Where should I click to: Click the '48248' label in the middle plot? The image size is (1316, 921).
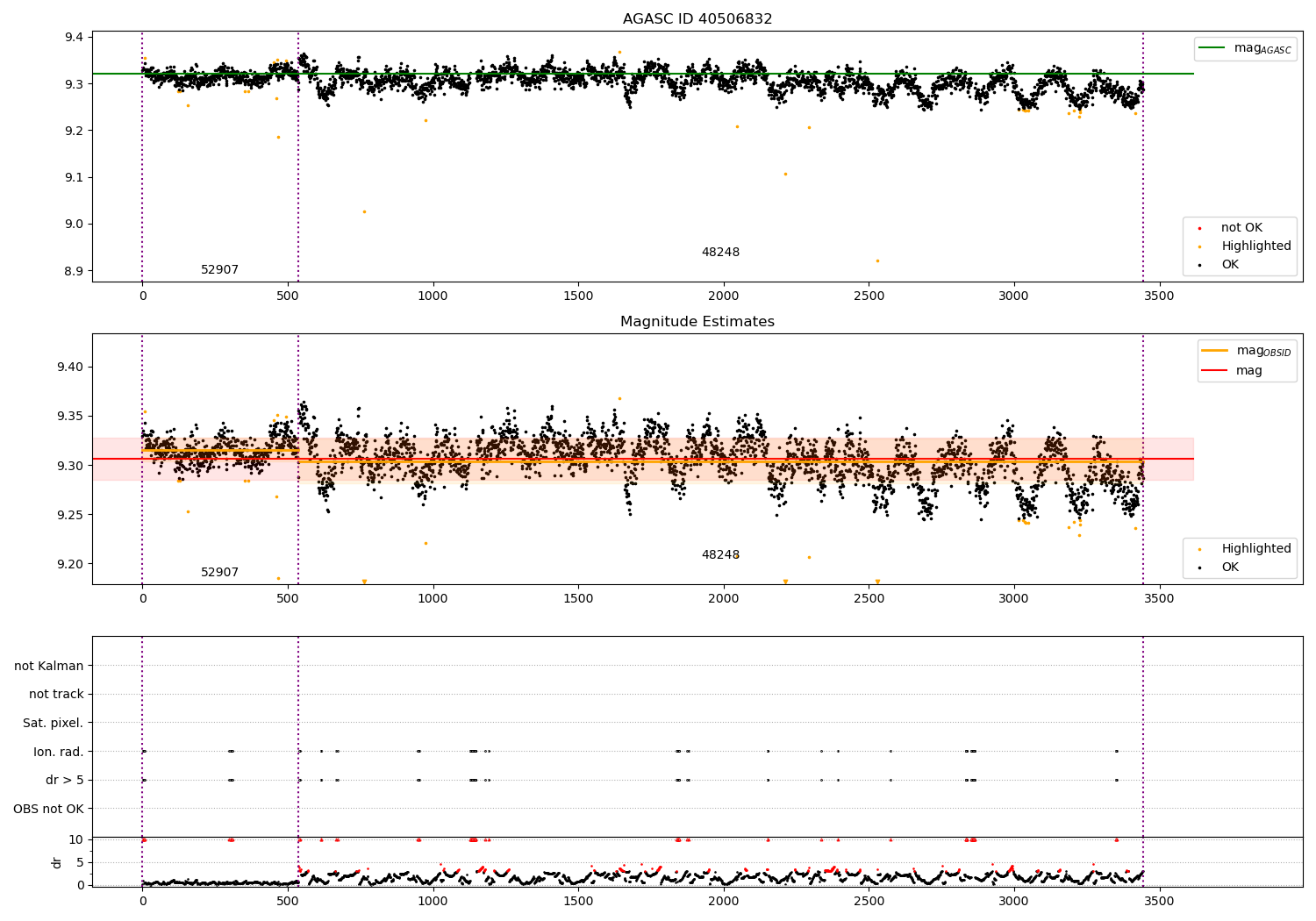tap(720, 555)
